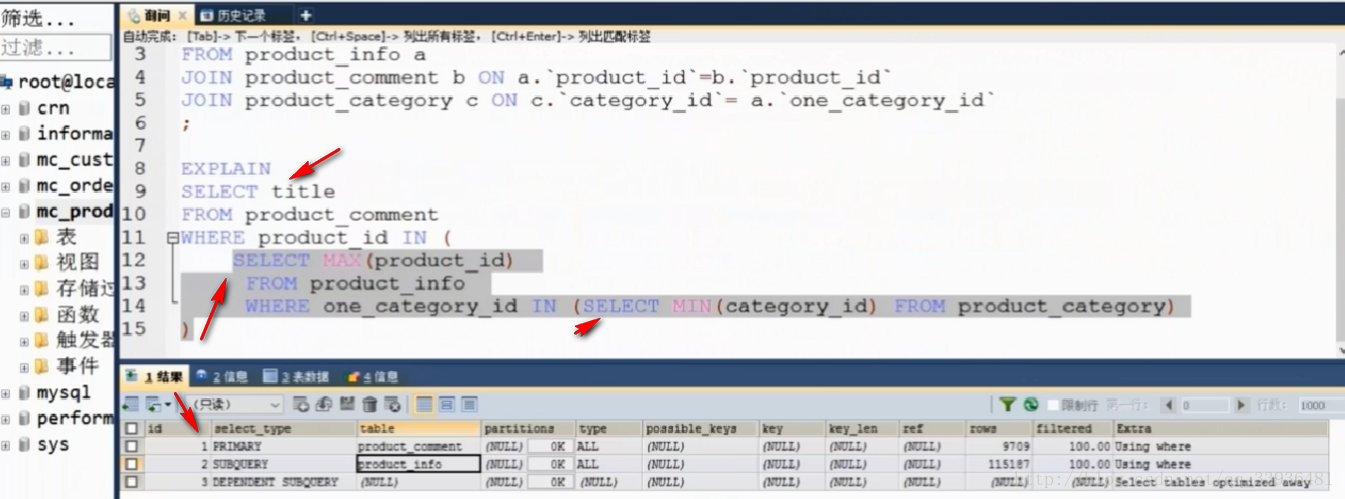Expand the 视图 views folder
Screen dimensions: 1345x499
point(24,264)
